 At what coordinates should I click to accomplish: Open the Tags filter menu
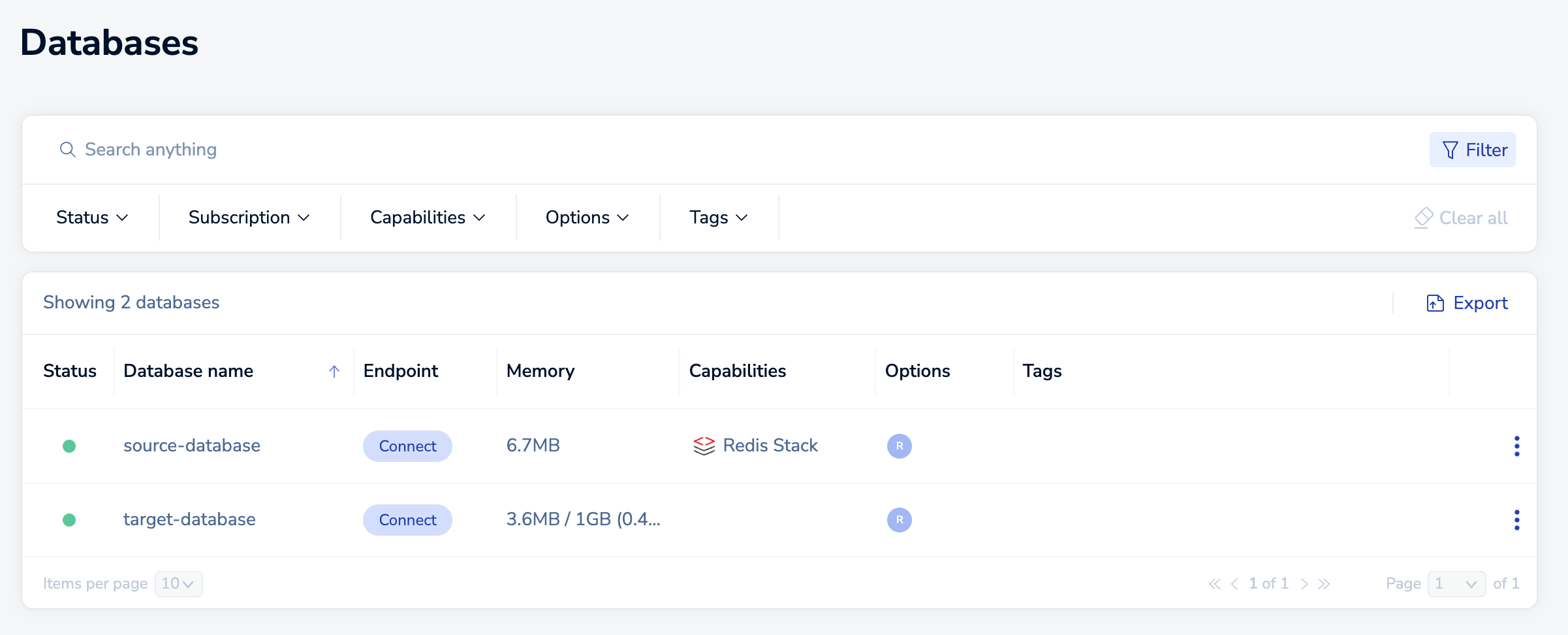[x=718, y=218]
